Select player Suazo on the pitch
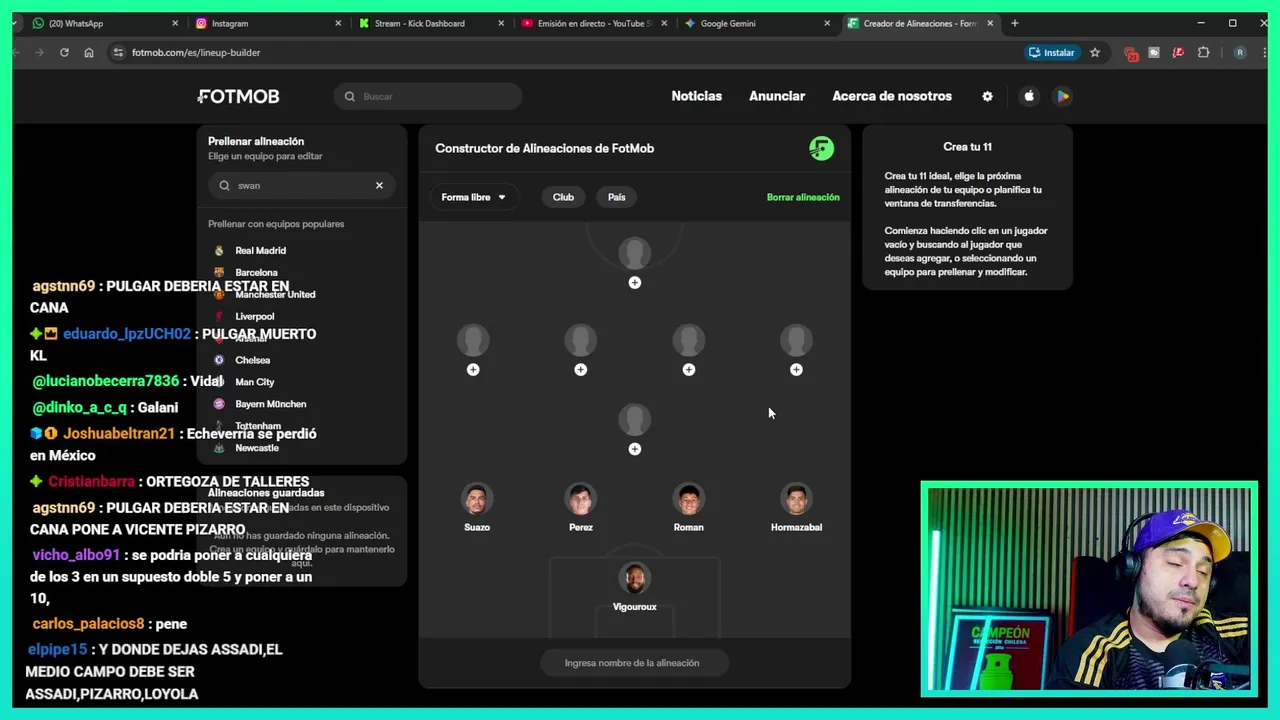The image size is (1280, 720). tap(477, 508)
